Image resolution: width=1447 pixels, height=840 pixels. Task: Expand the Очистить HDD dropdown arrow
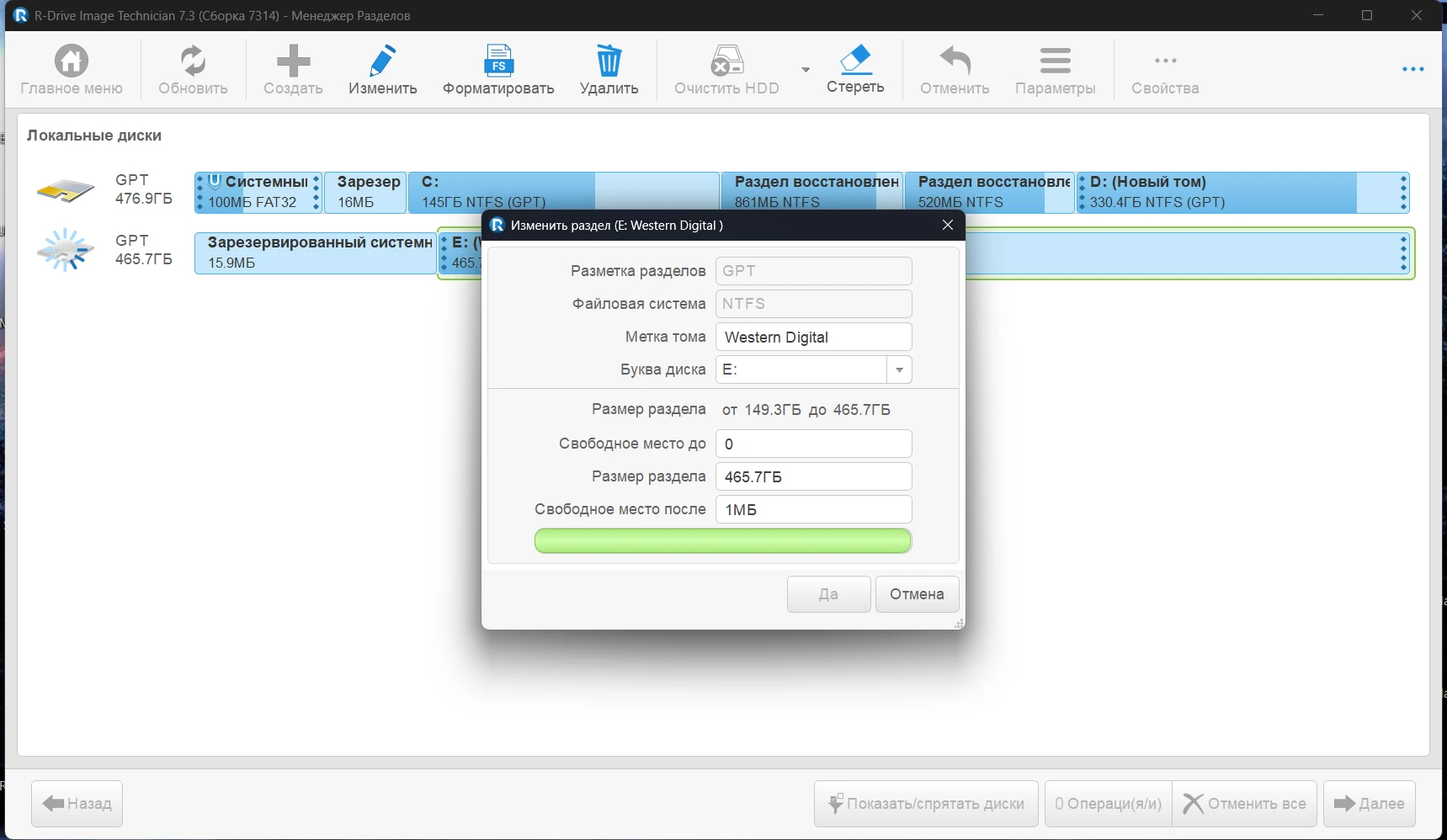[x=806, y=70]
